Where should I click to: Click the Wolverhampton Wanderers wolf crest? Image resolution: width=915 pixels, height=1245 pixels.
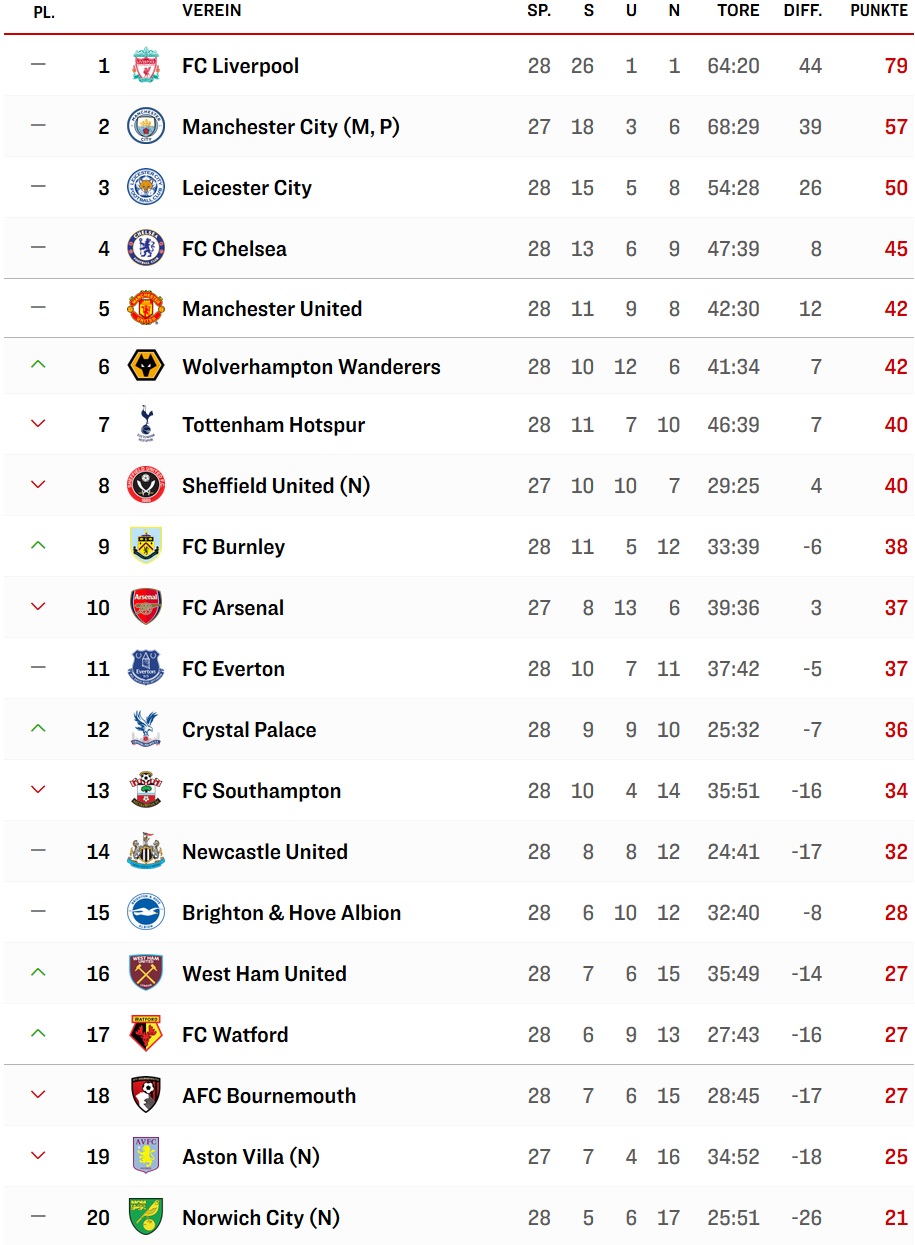pyautogui.click(x=146, y=367)
